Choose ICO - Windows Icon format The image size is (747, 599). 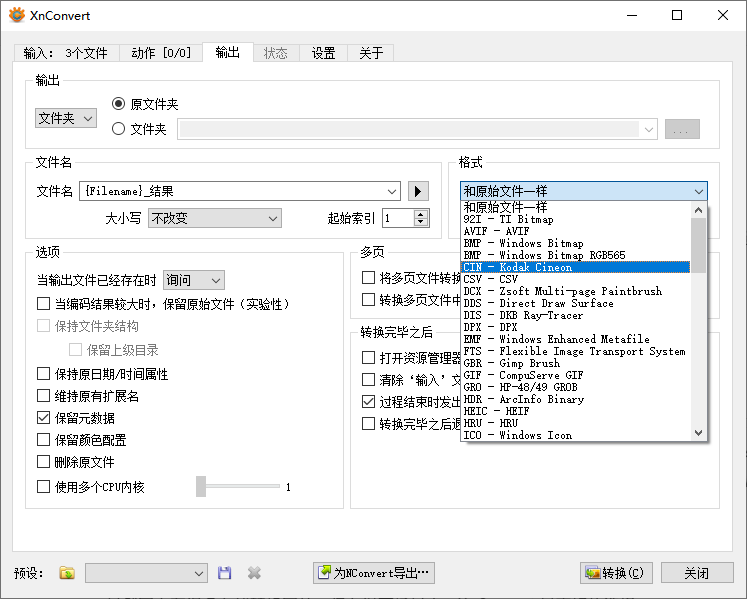pos(575,435)
